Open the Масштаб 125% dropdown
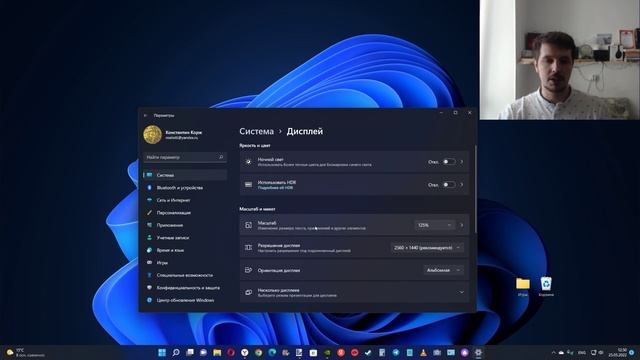Screen dimensions: 640x360 coord(435,225)
